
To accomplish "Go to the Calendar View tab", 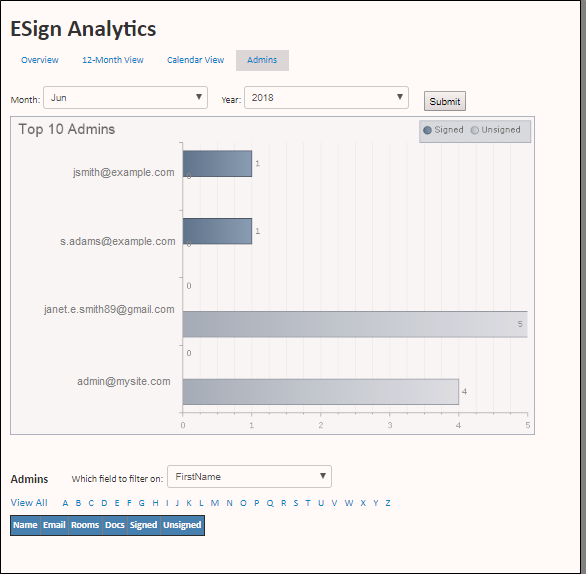I will (x=195, y=60).
